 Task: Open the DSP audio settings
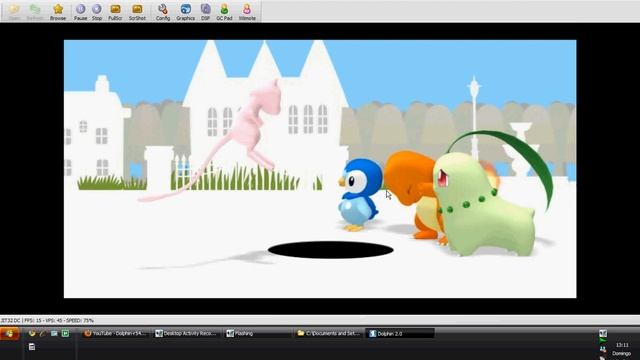[x=205, y=11]
